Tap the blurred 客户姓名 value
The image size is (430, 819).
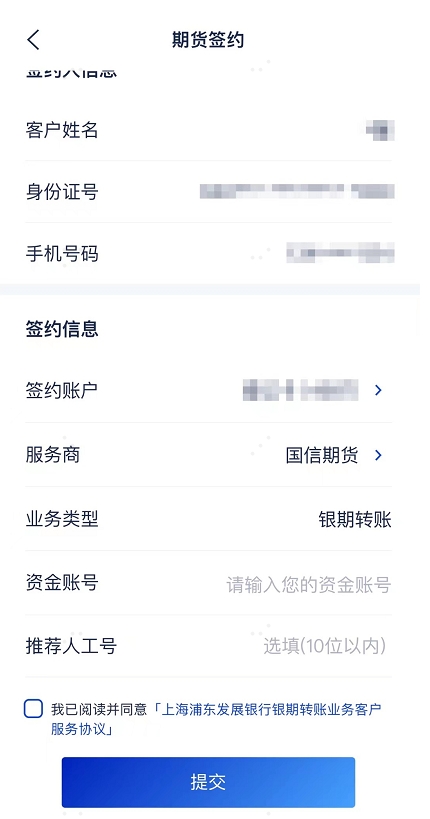(x=380, y=130)
